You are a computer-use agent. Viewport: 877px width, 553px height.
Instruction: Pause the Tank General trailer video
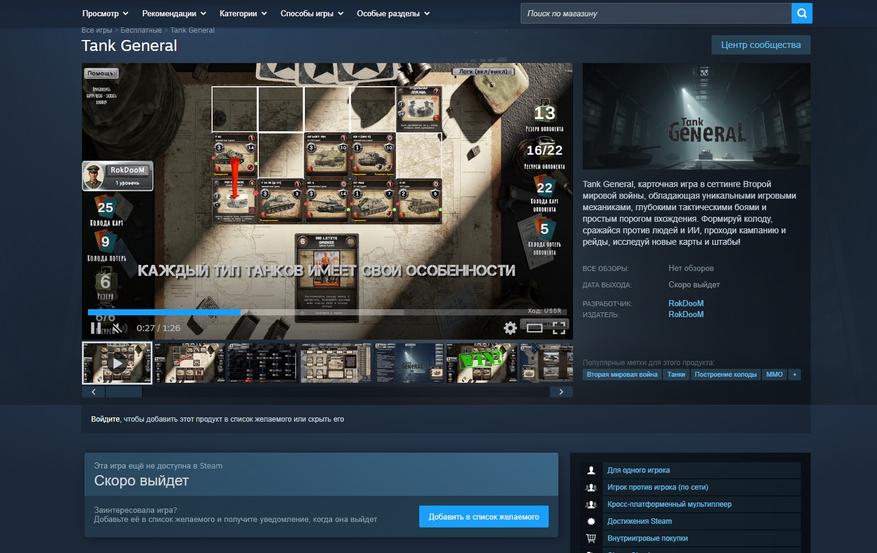96,328
